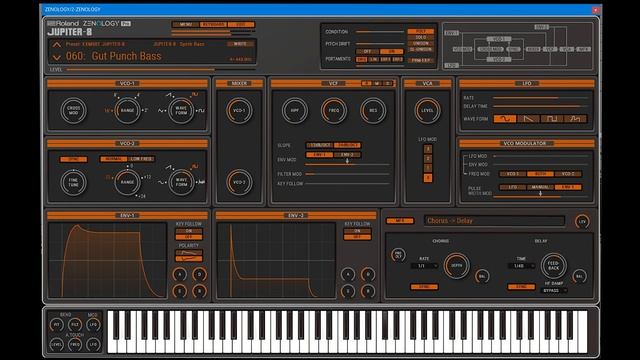Image resolution: width=640 pixels, height=360 pixels.
Task: Adjust the VCF FILTER MOD slider
Action: [x=347, y=174]
